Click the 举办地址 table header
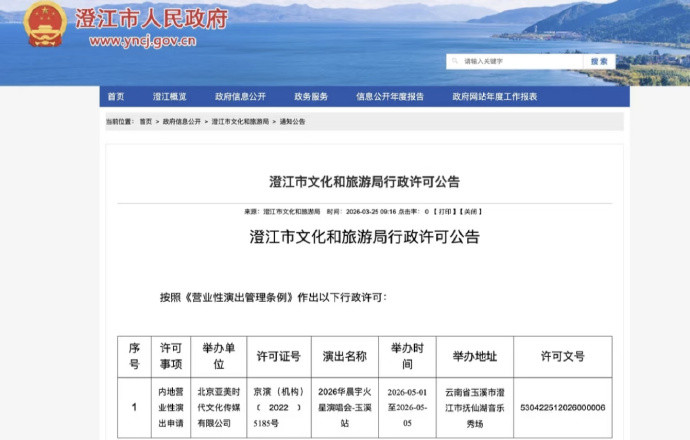This screenshot has width=690, height=440. coord(475,356)
